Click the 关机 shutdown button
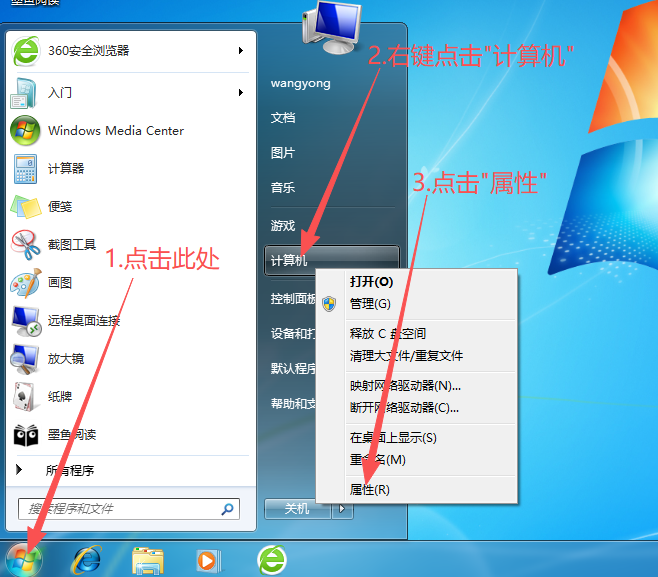 point(297,509)
